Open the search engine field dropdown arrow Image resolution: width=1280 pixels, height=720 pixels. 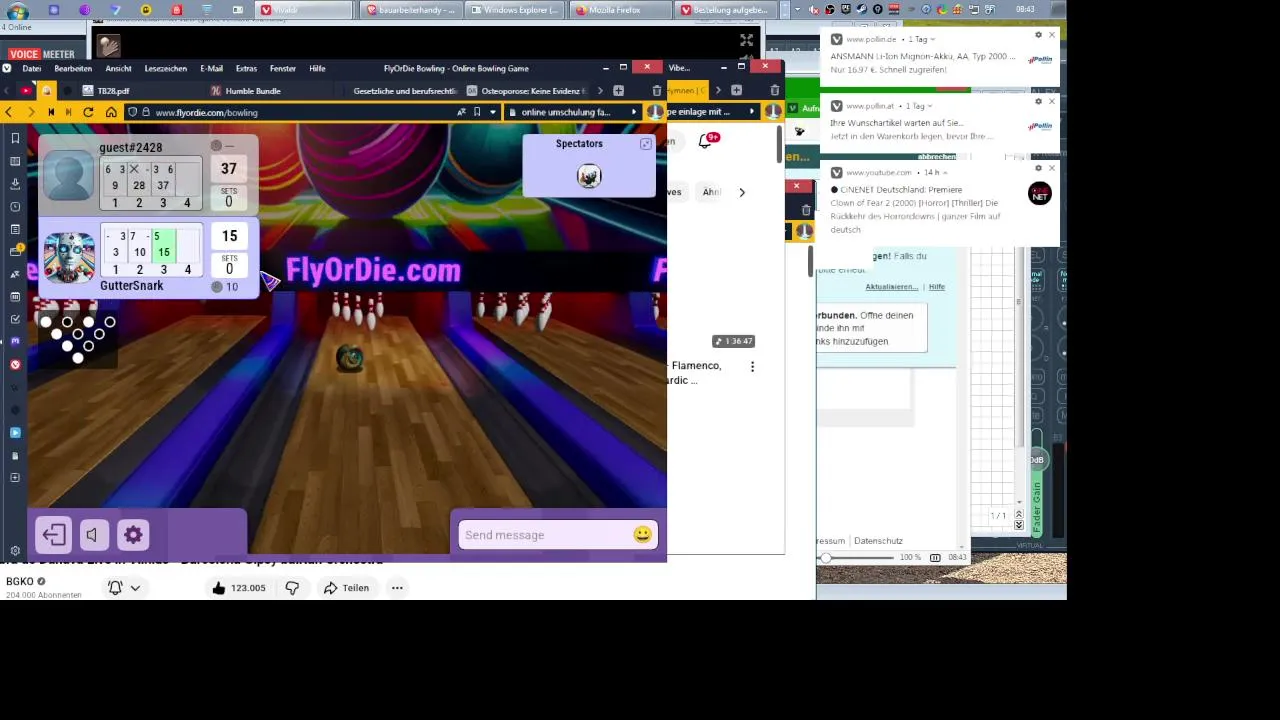point(634,112)
